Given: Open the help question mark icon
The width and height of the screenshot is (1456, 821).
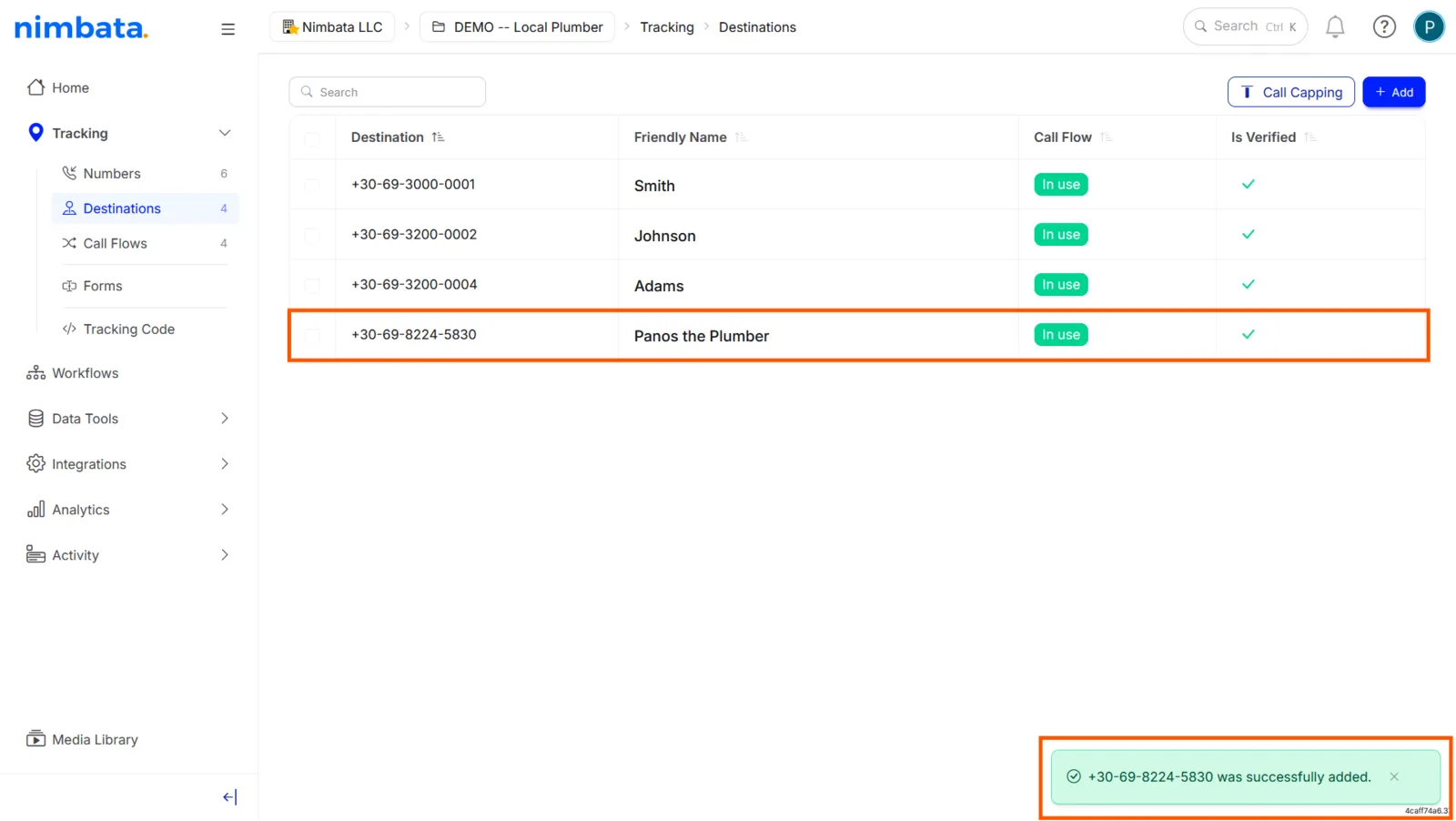Looking at the screenshot, I should pyautogui.click(x=1384, y=27).
